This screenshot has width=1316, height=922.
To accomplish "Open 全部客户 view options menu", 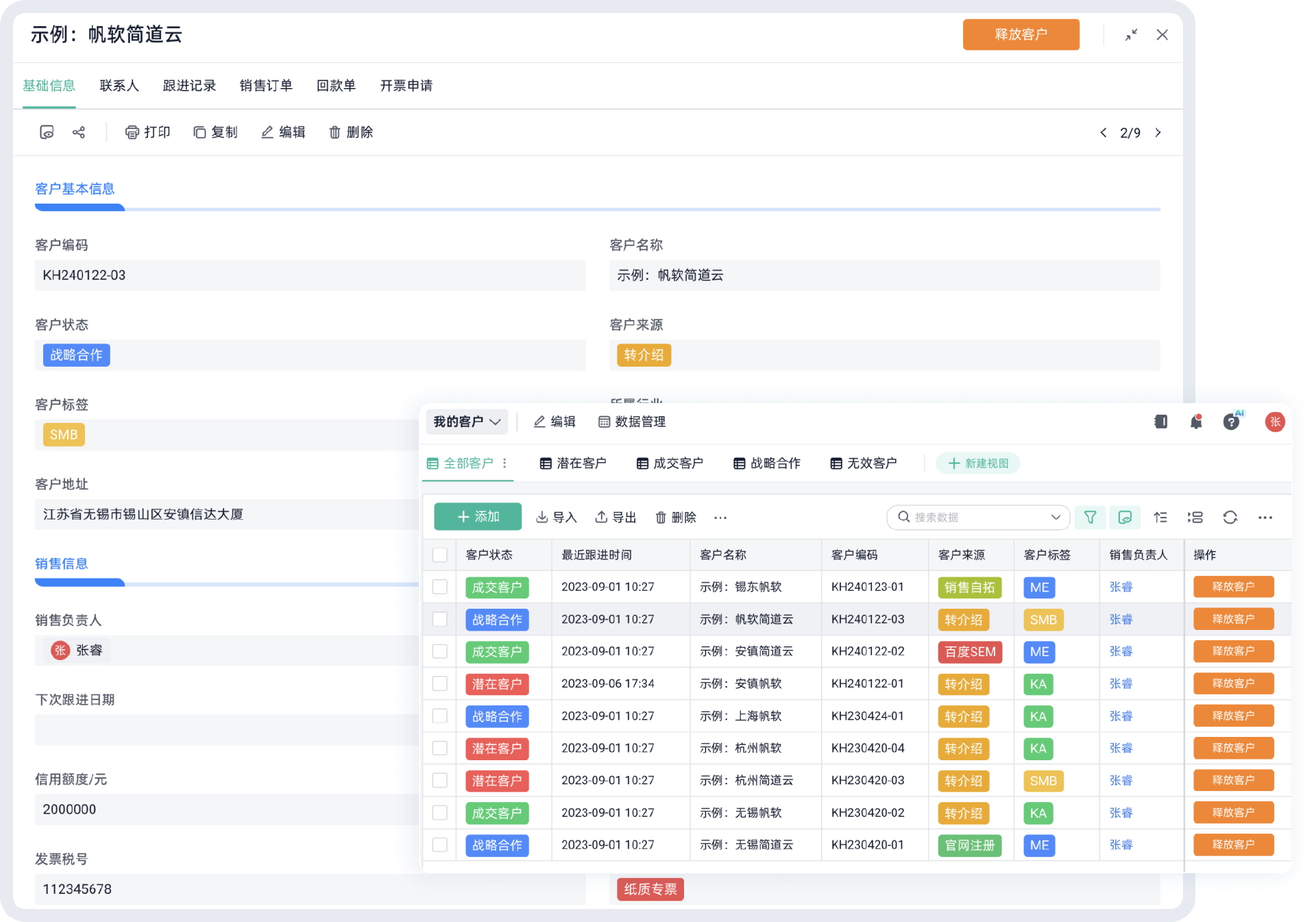I will click(505, 463).
